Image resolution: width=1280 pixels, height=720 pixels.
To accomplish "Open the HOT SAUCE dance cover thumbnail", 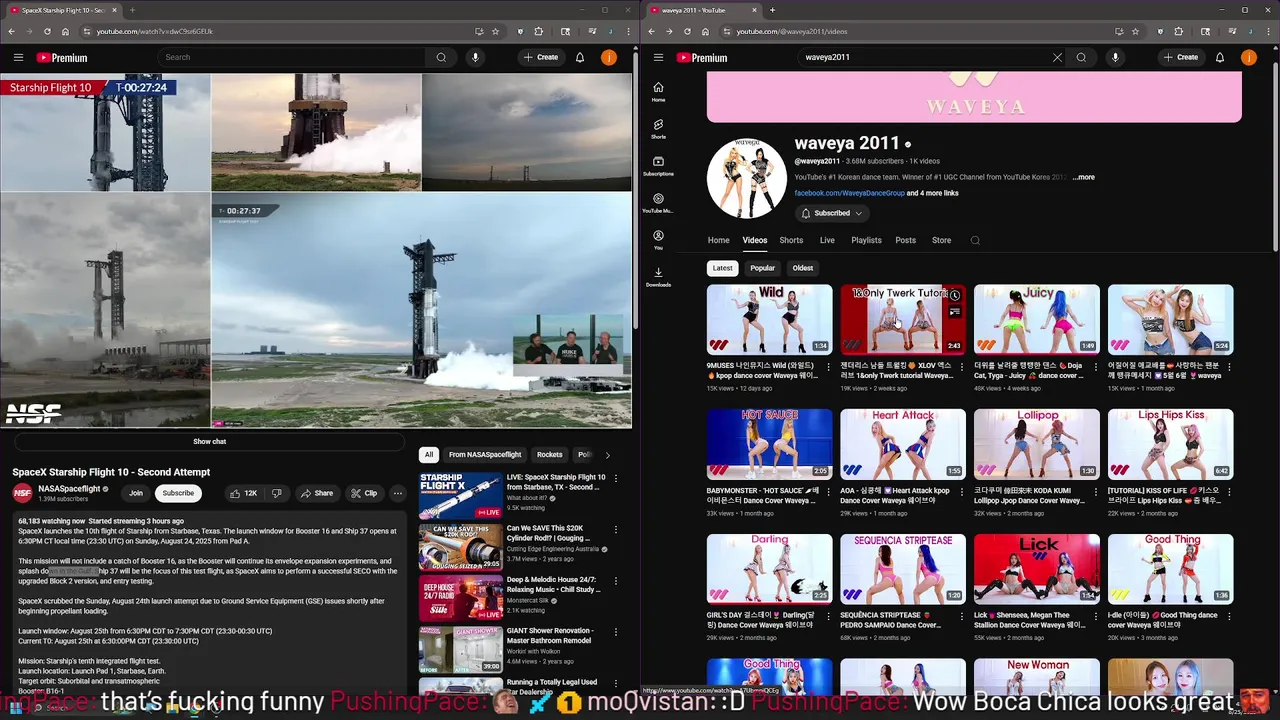I will (769, 444).
